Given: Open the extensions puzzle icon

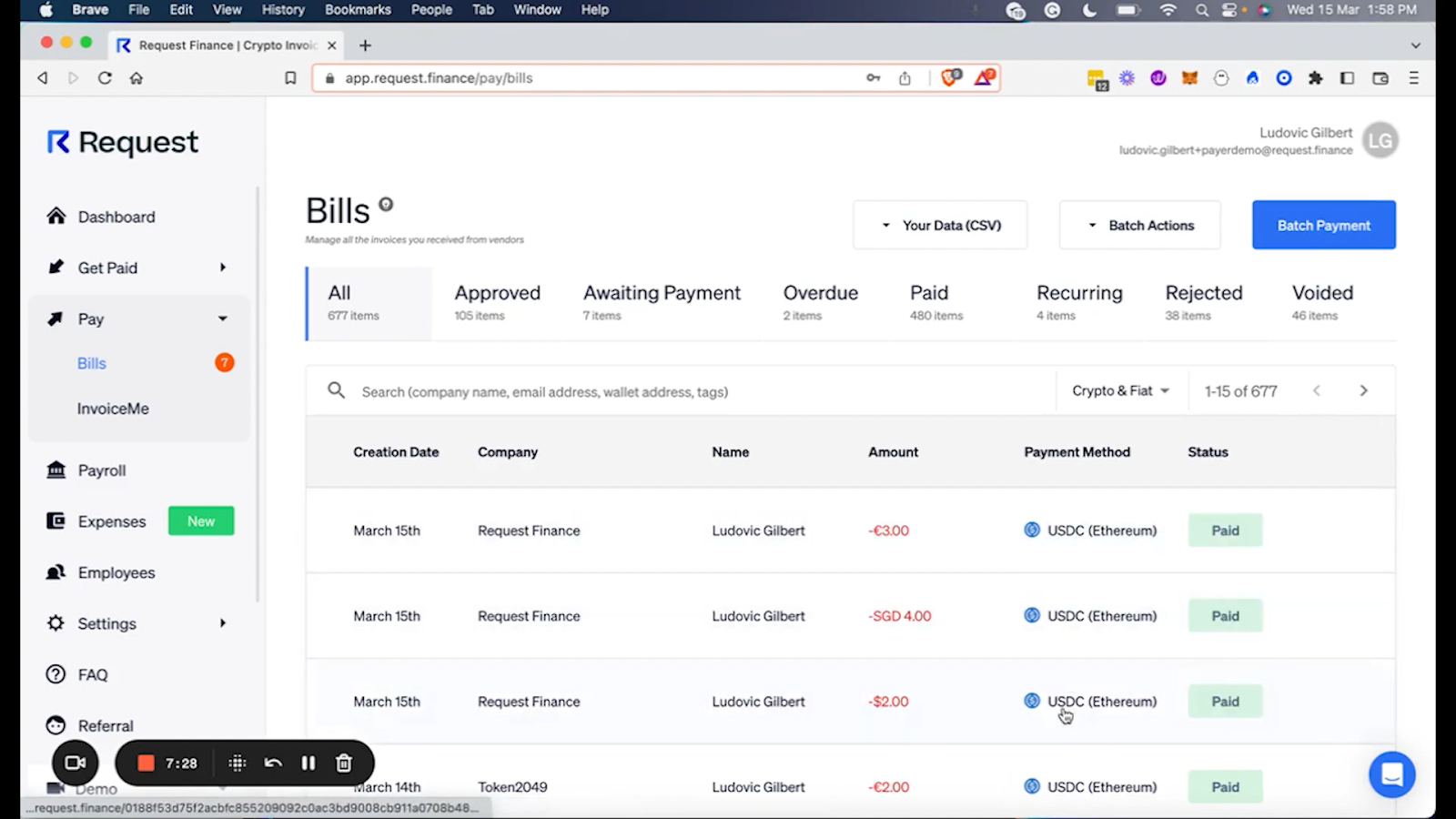Looking at the screenshot, I should (x=1315, y=78).
